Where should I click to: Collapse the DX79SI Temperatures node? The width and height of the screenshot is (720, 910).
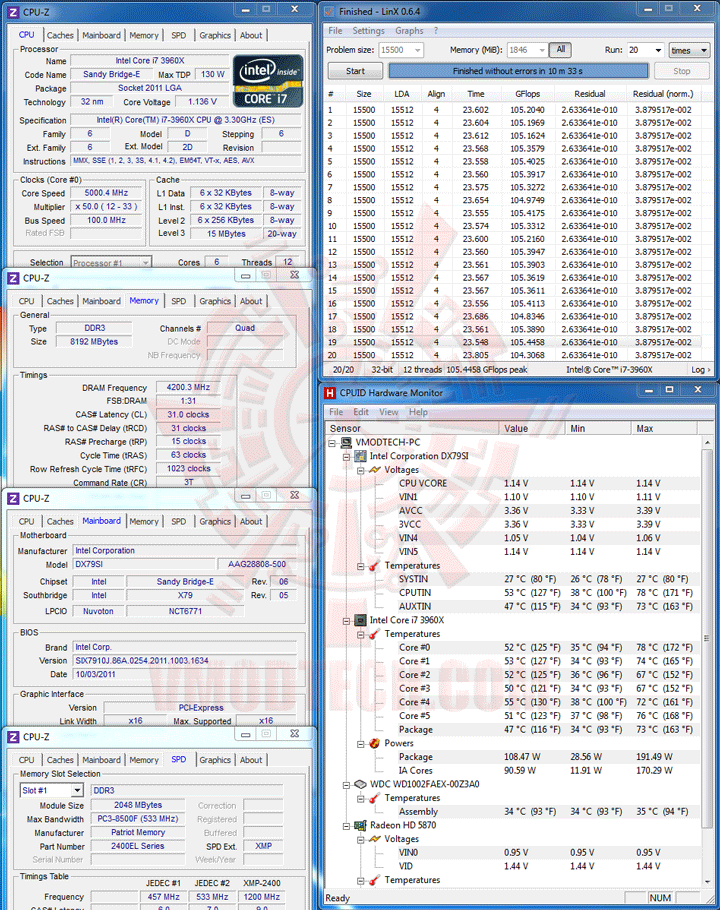click(361, 566)
